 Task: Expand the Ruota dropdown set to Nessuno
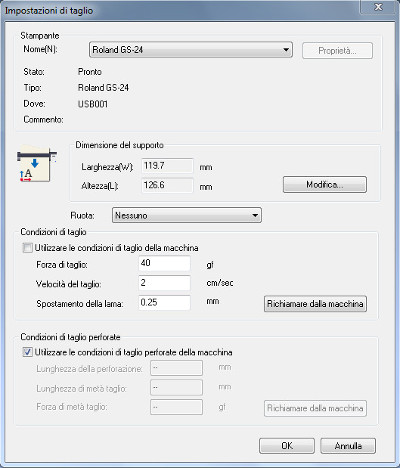tap(187, 215)
